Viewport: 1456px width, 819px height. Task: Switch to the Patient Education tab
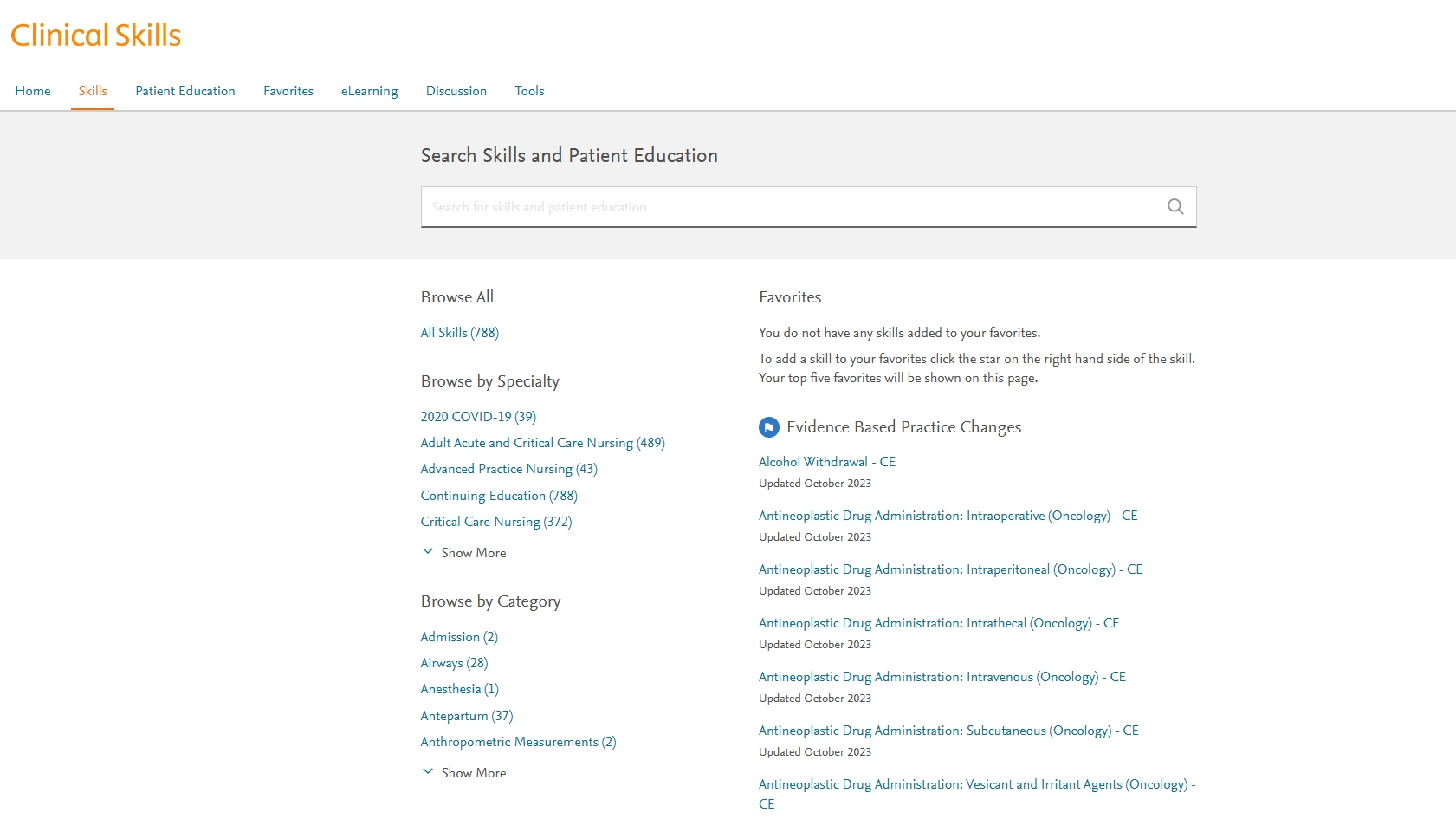[x=185, y=91]
